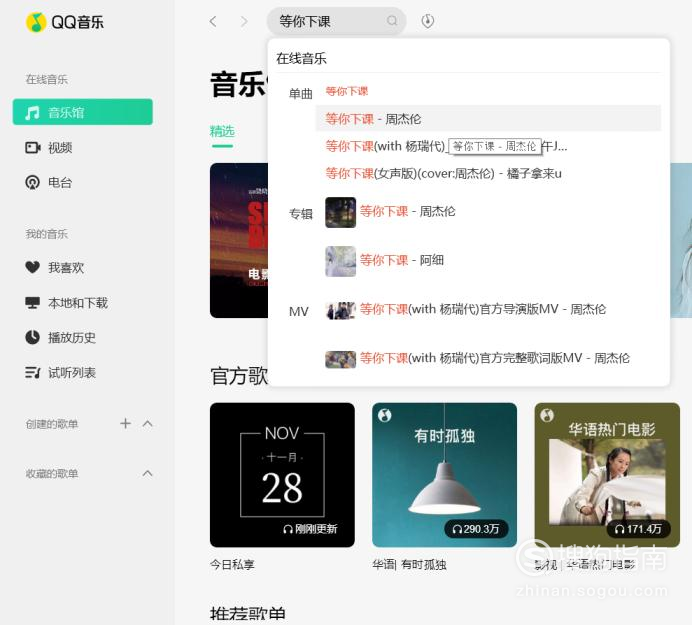Add a new playlist with plus icon
This screenshot has width=692, height=625.
125,424
